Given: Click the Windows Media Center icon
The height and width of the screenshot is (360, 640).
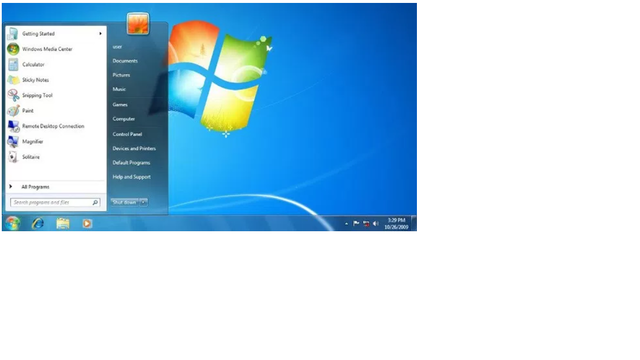Looking at the screenshot, I should (13, 49).
